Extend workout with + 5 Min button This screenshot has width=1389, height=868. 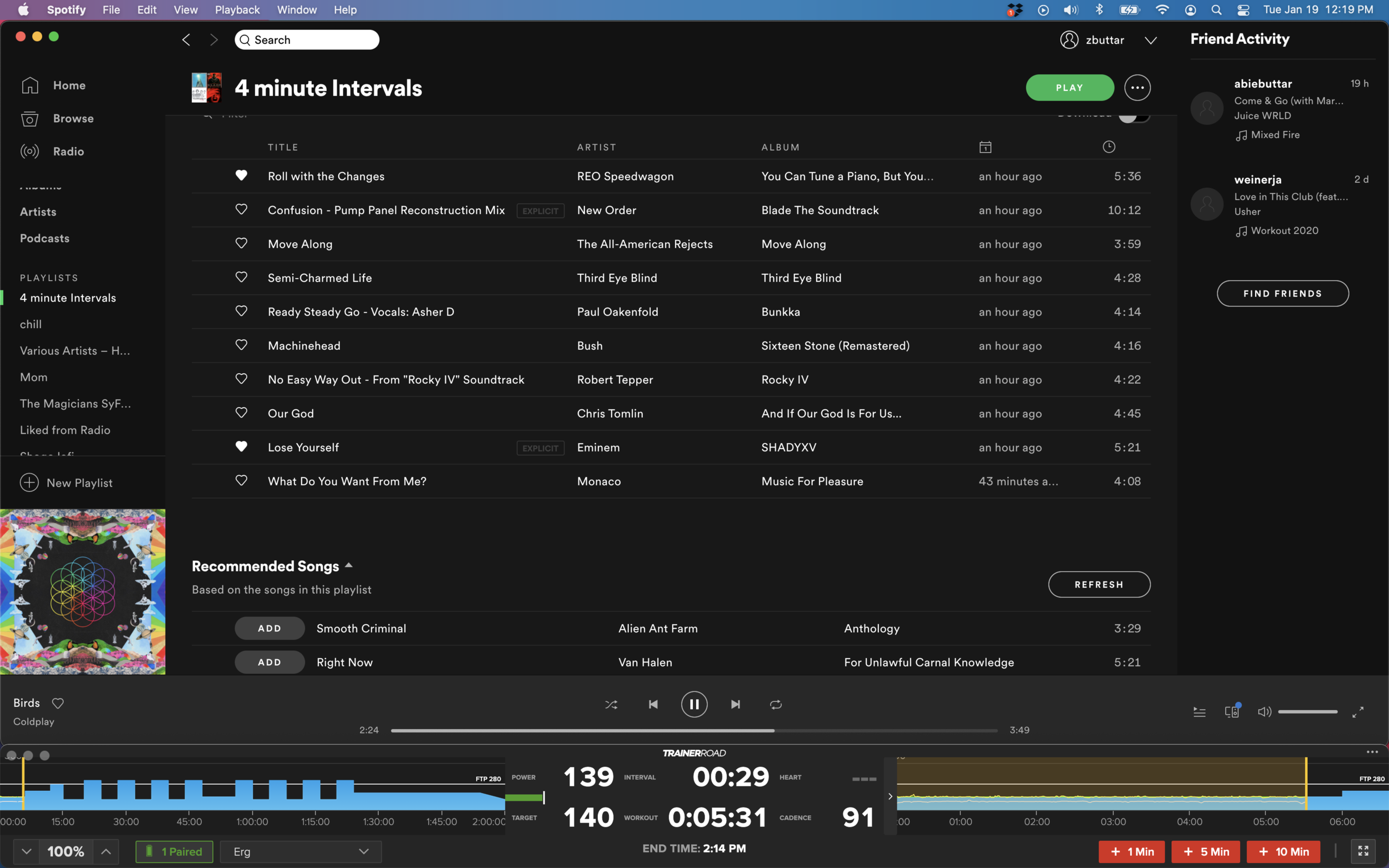point(1205,851)
